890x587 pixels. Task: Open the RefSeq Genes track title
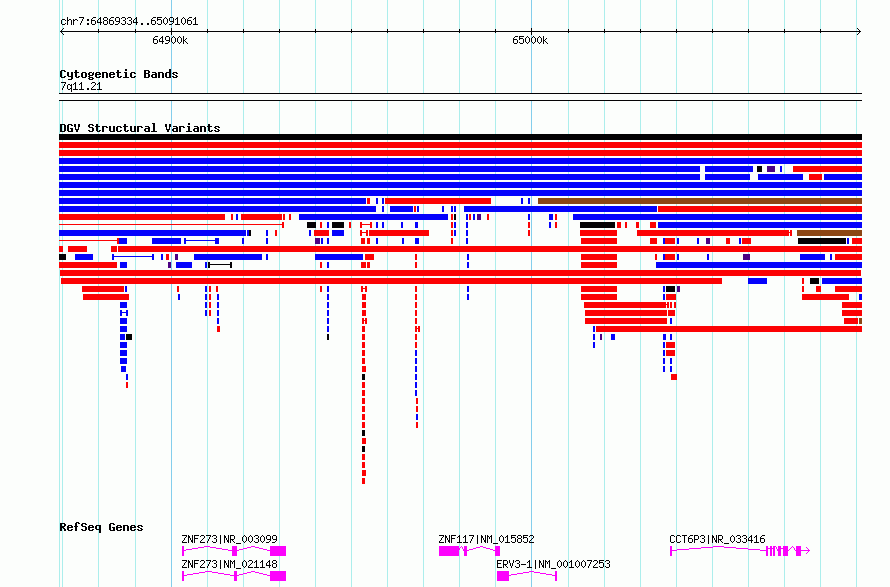click(x=101, y=527)
